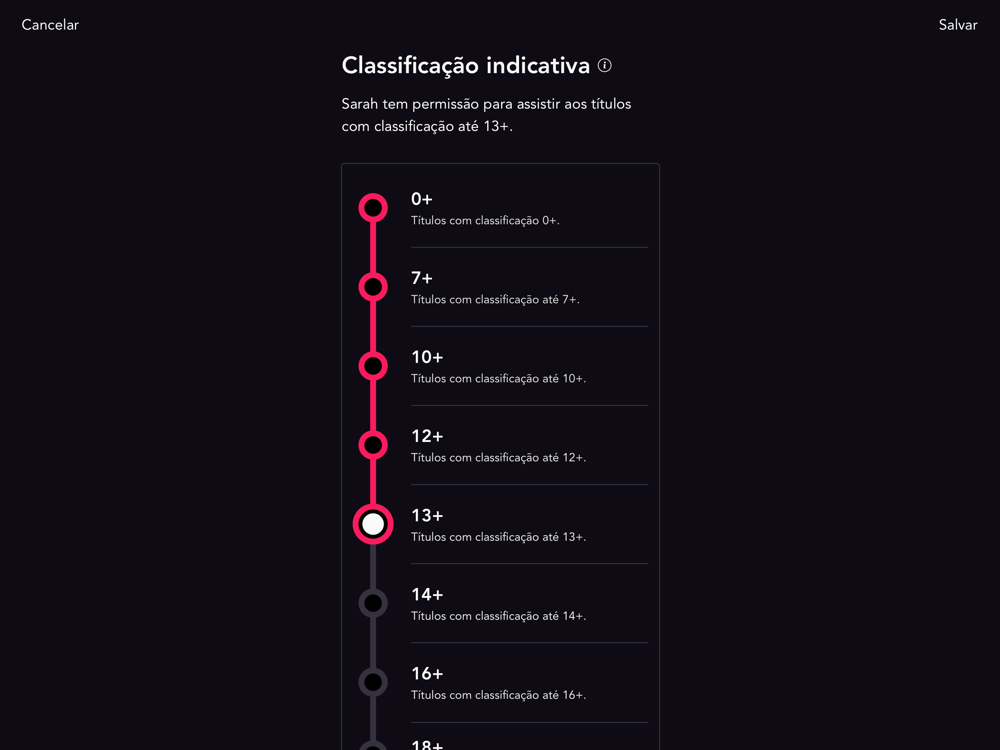Screen dimensions: 1000x750
Task: Save the rating with Salvar
Action: (958, 25)
